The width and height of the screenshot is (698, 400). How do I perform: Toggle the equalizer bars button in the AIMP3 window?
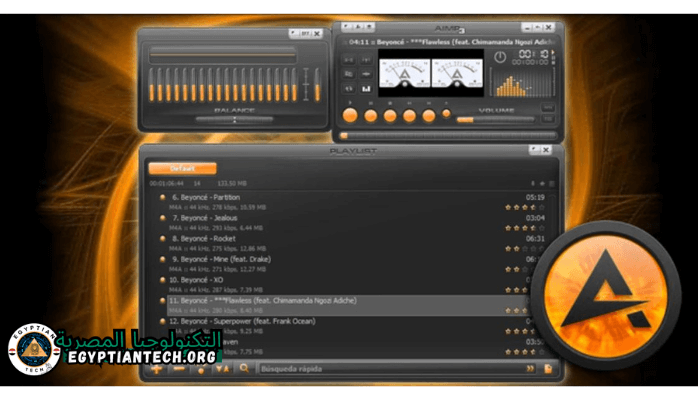[366, 89]
